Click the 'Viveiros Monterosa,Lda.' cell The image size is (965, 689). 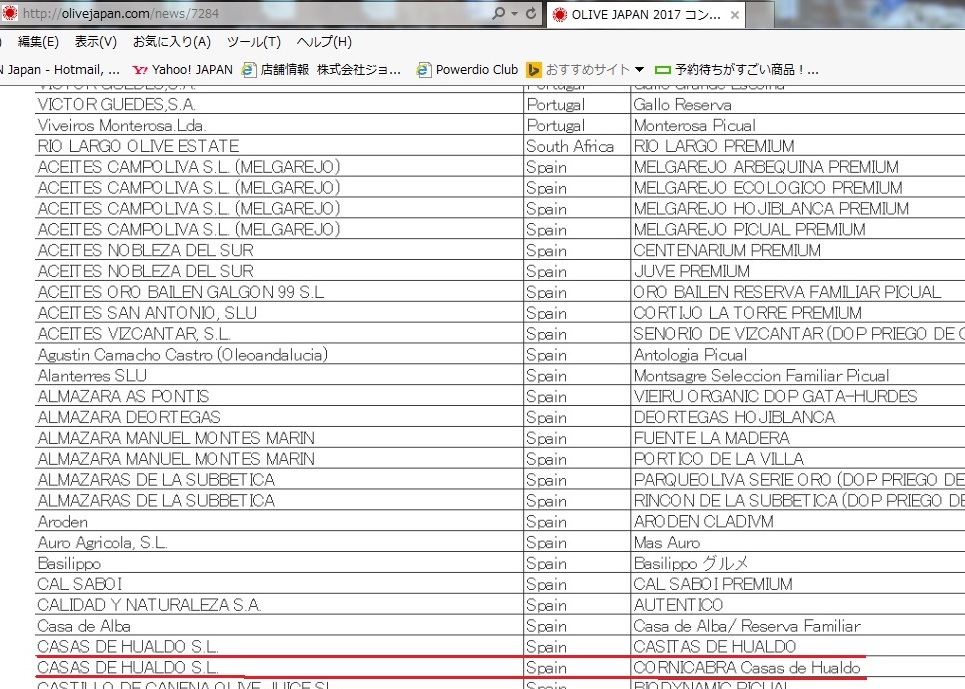[279, 125]
